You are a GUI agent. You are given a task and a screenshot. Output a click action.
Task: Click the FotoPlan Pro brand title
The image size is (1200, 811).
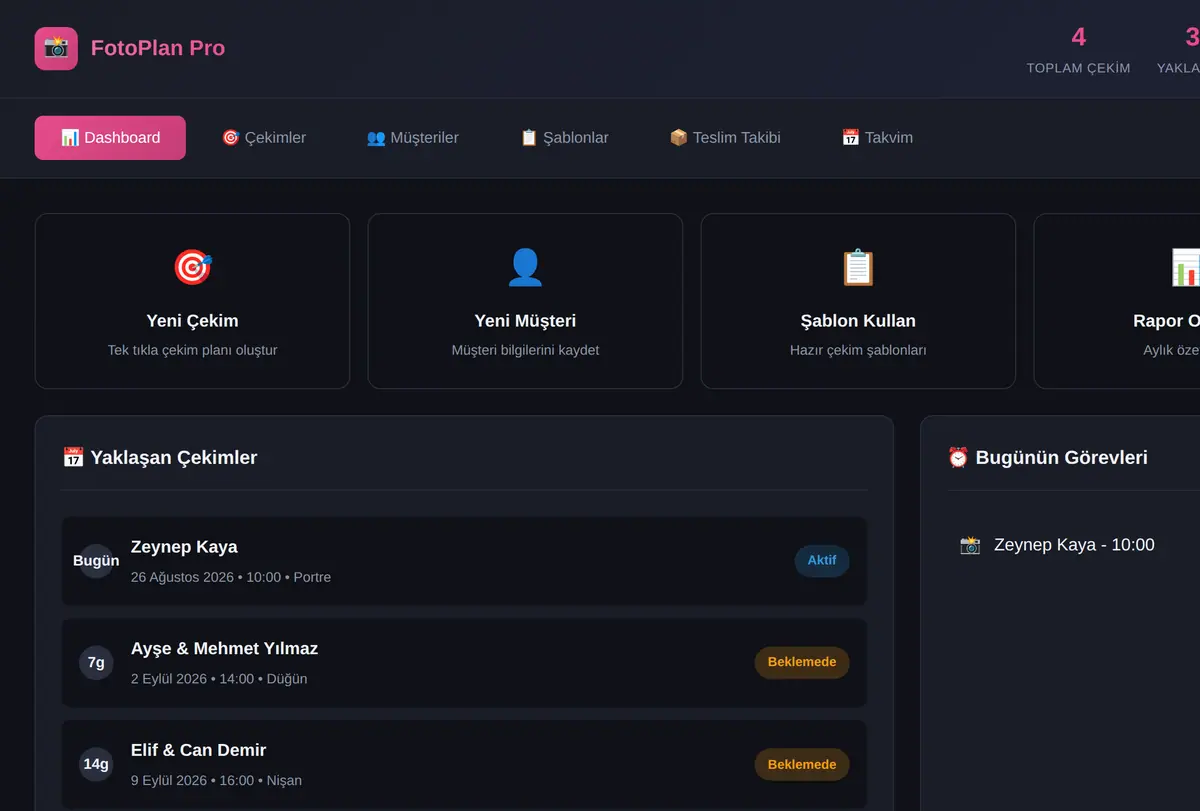158,48
